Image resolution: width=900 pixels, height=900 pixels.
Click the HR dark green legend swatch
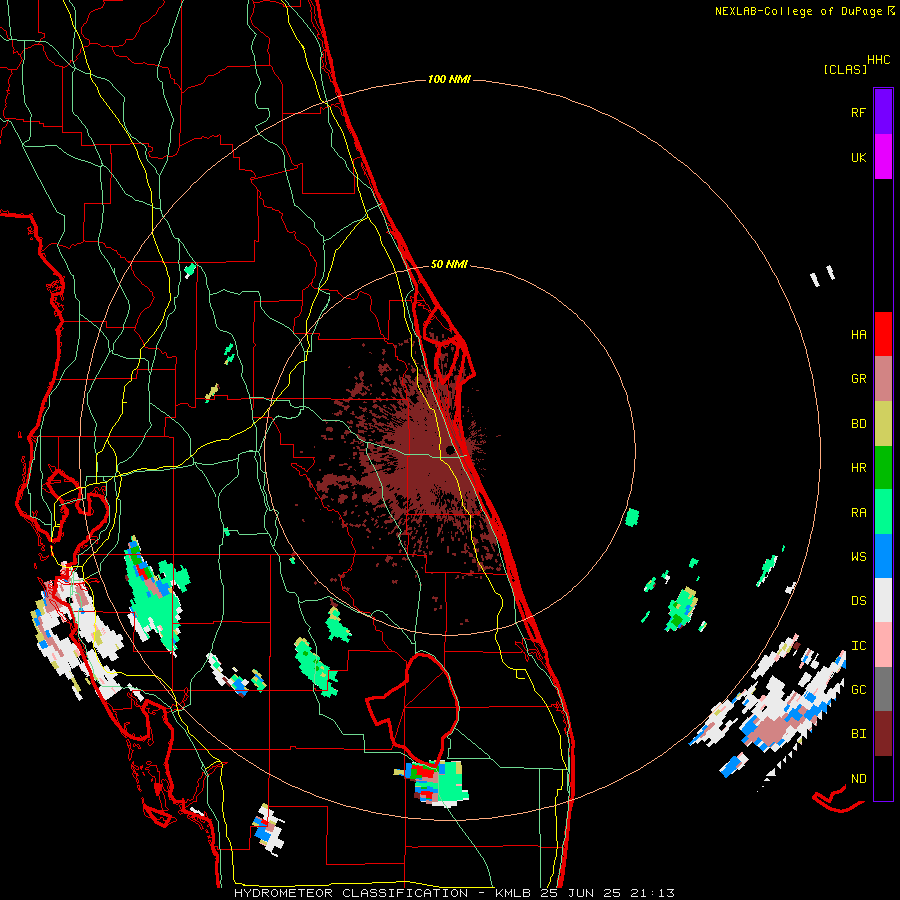click(883, 467)
